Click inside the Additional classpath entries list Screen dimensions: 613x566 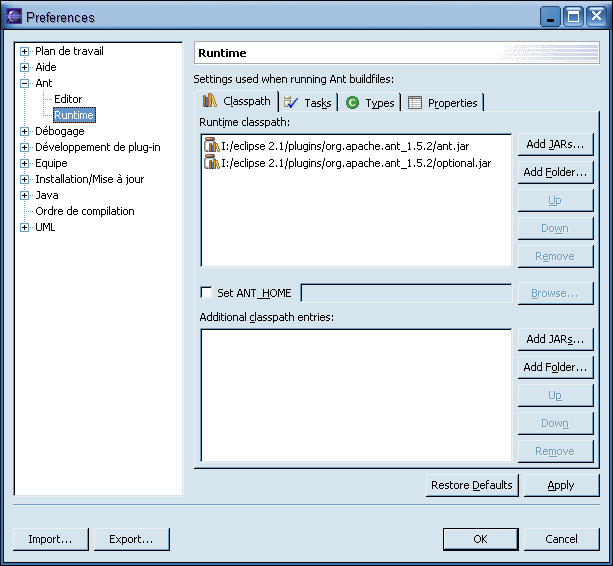(x=355, y=395)
